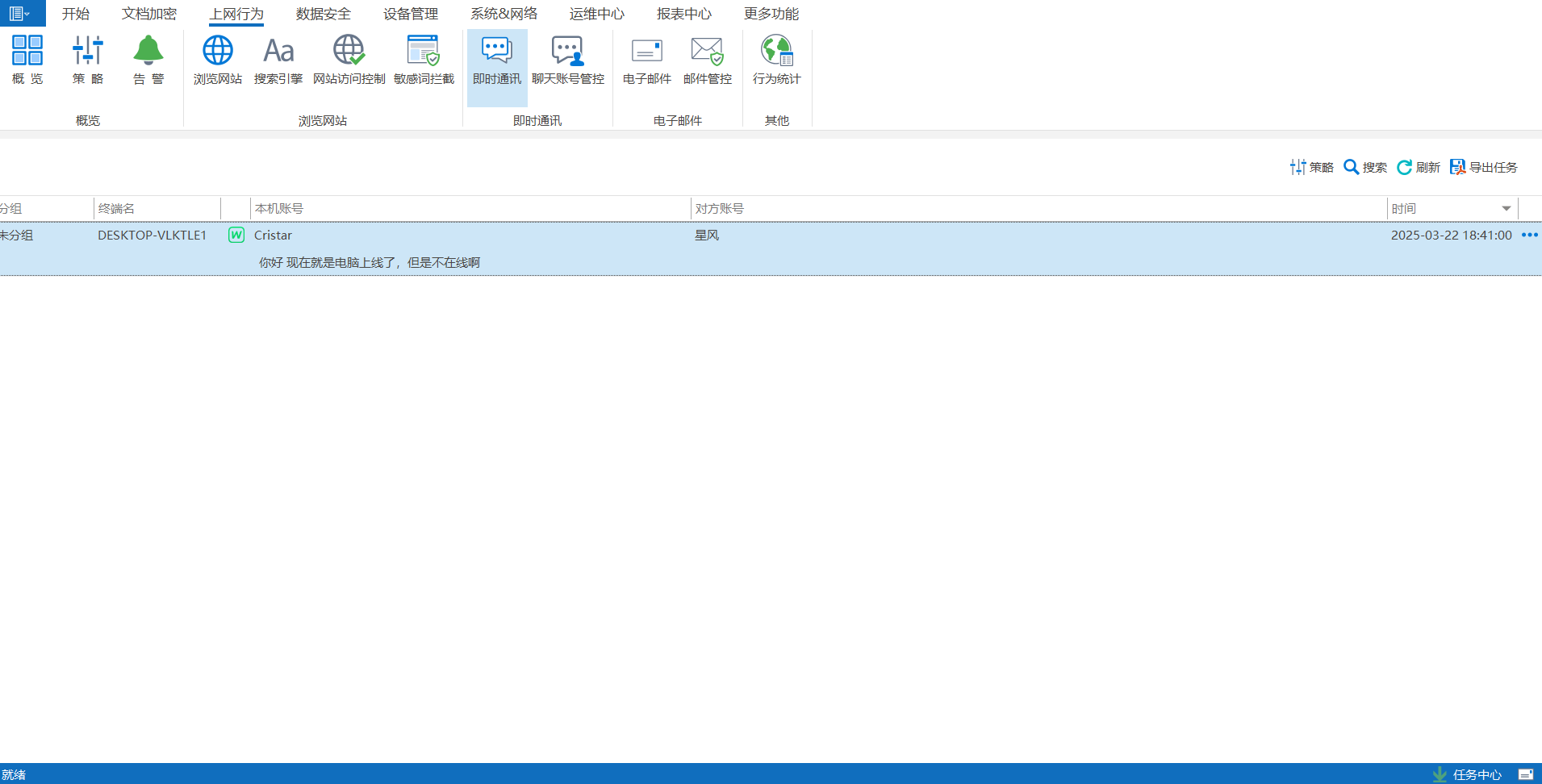Click the 刷新 refresh button
The image size is (1542, 784).
(1419, 167)
